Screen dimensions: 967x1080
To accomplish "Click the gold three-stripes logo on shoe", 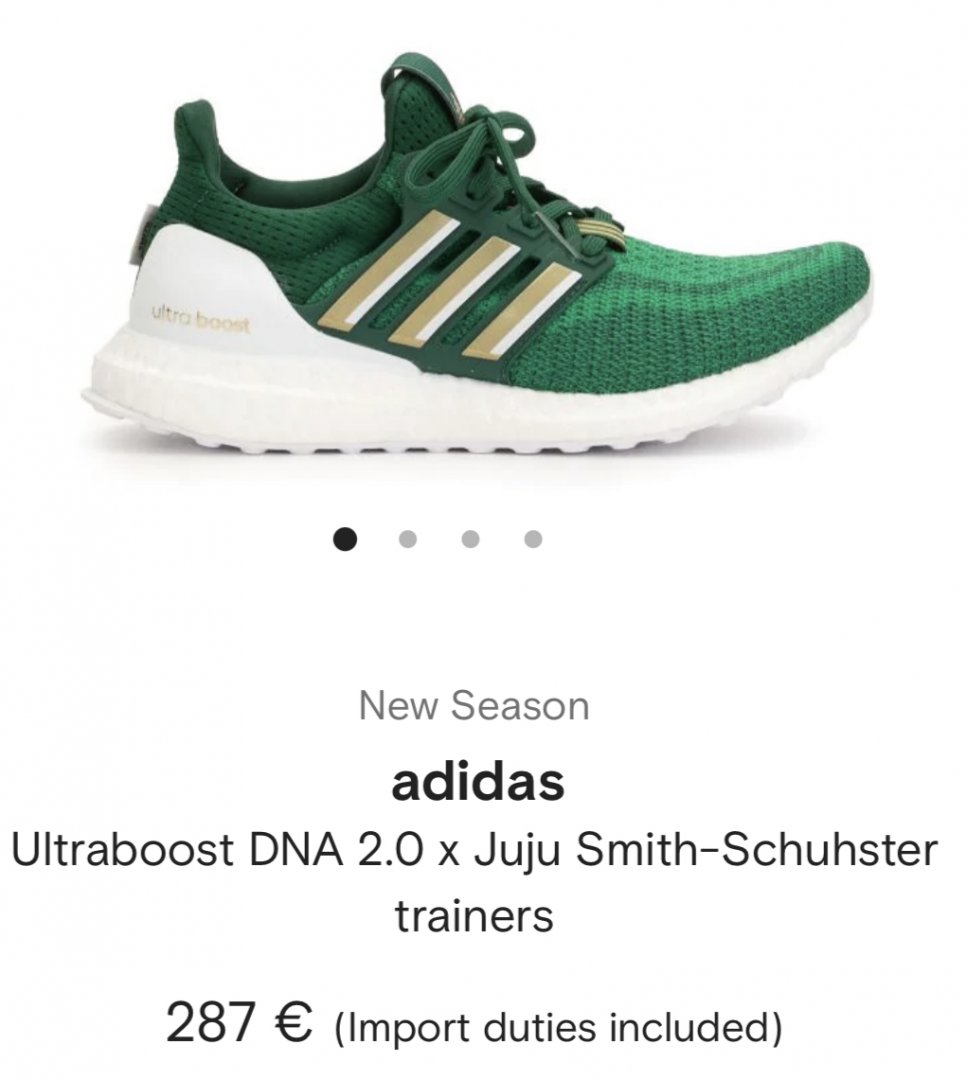I will 451,287.
